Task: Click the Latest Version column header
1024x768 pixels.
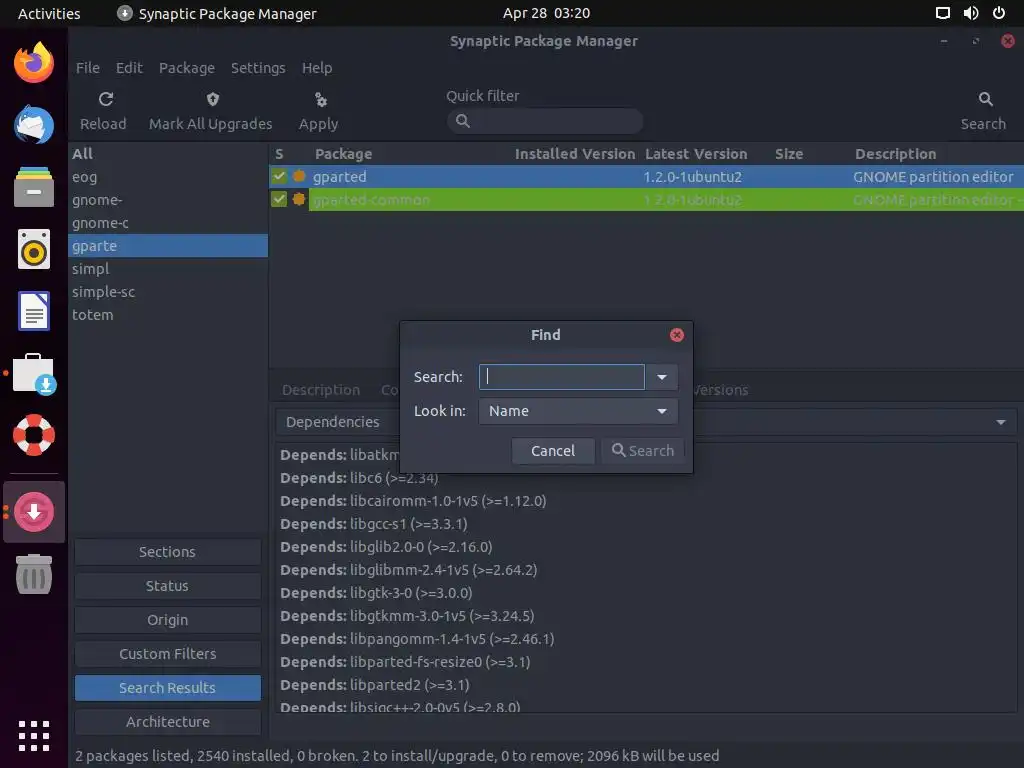Action: (x=696, y=154)
